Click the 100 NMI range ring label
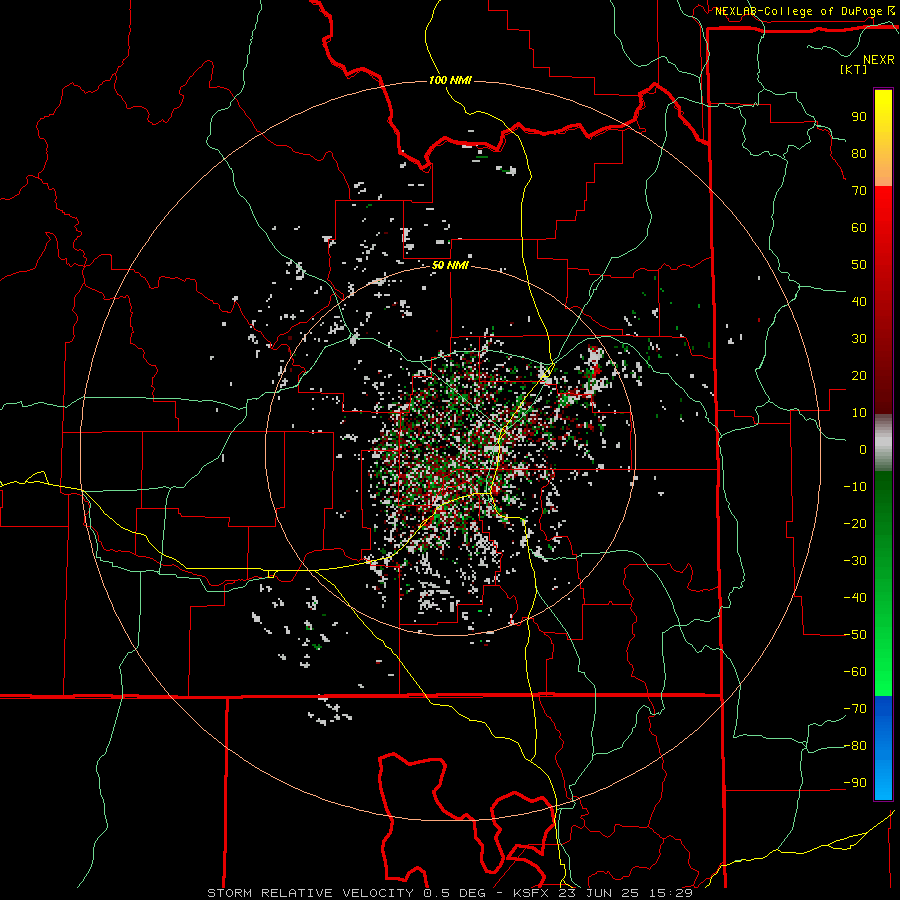Image resolution: width=900 pixels, height=900 pixels. [x=450, y=80]
